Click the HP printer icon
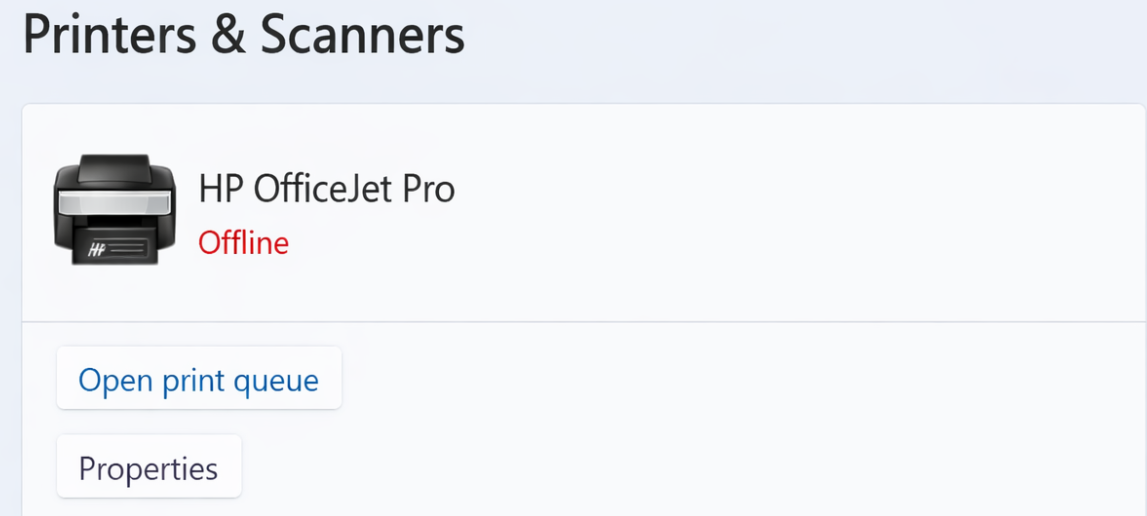 click(x=114, y=209)
